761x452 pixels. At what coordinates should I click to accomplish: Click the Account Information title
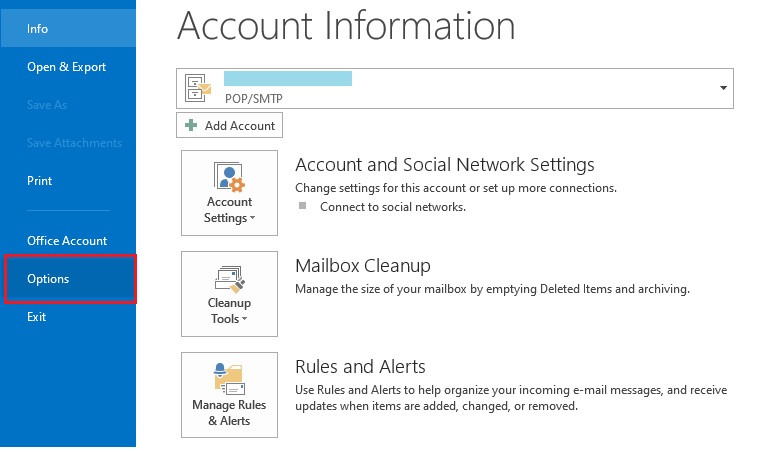[x=346, y=26]
